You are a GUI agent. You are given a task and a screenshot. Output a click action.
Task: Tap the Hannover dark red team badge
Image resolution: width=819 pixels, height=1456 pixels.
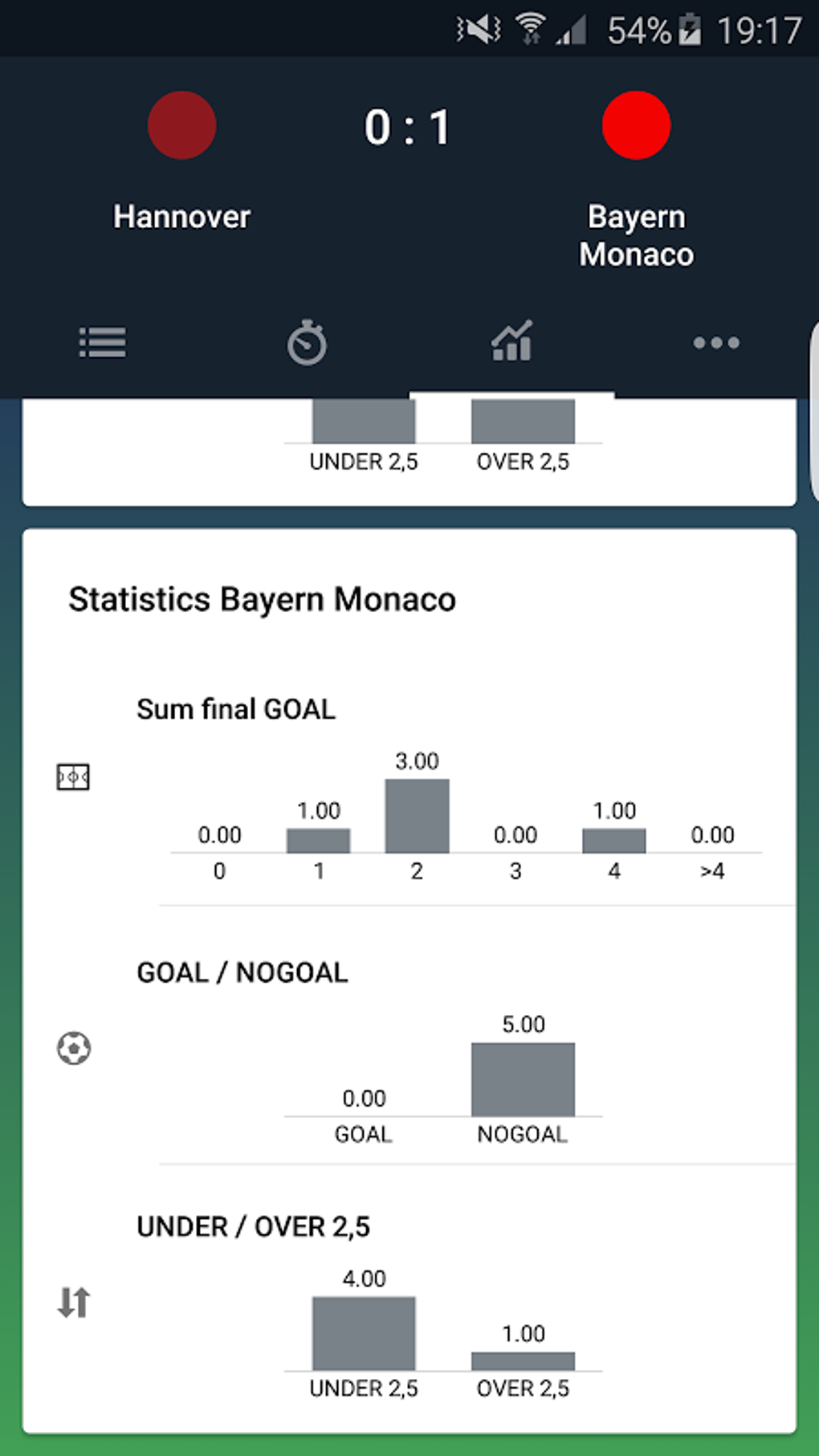click(182, 125)
